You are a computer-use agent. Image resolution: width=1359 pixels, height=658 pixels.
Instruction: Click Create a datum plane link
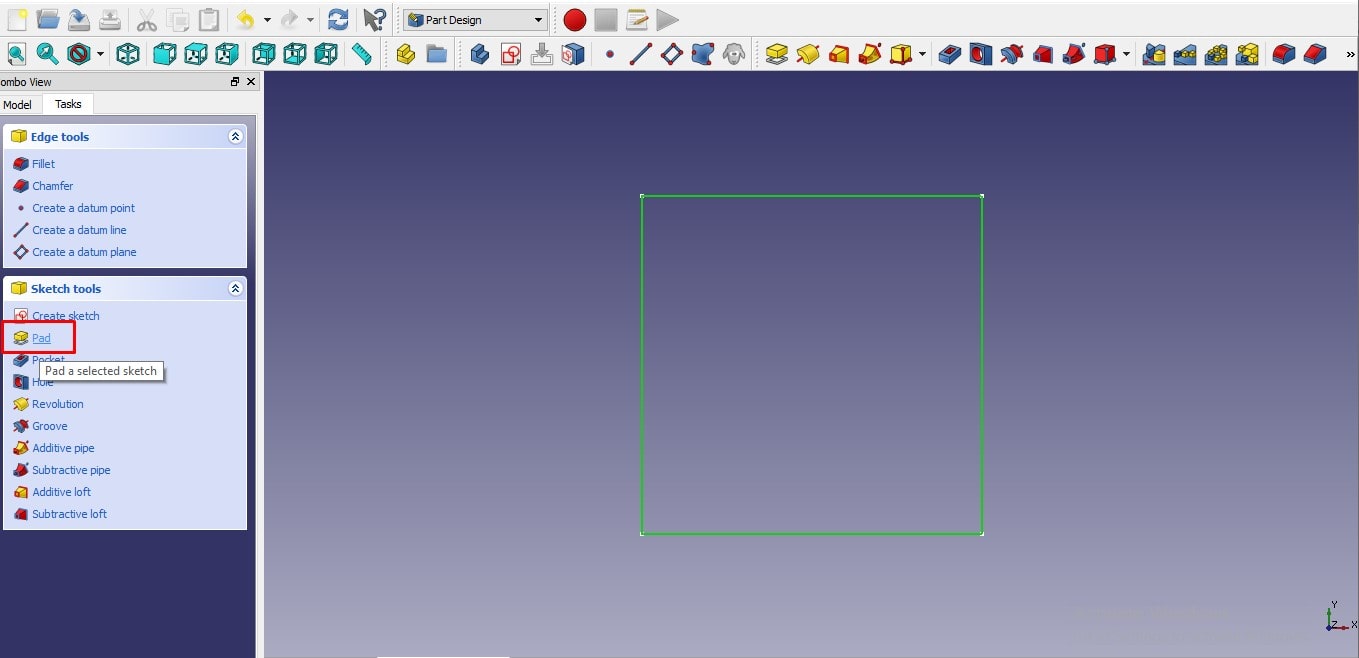[84, 252]
